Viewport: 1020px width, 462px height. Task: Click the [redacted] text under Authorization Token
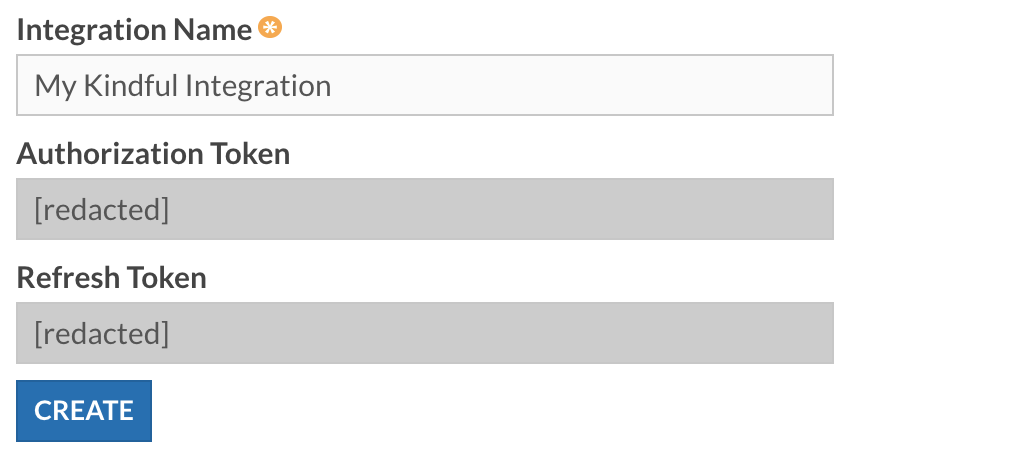point(101,210)
